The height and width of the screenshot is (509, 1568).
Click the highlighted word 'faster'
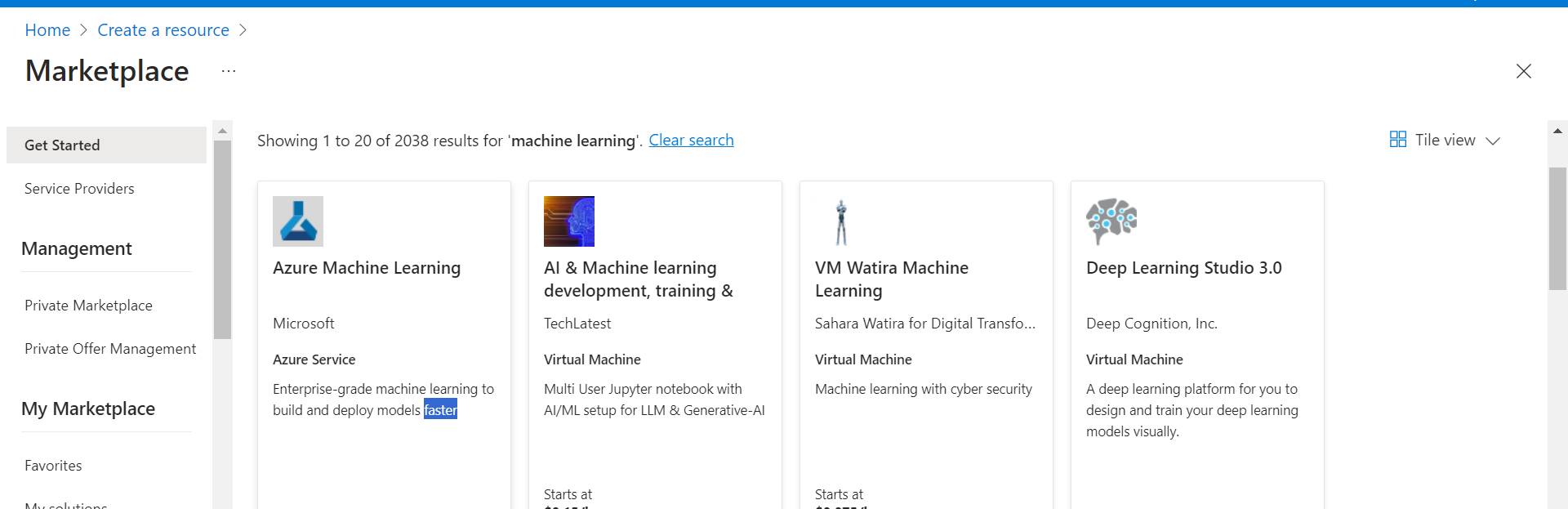point(440,410)
